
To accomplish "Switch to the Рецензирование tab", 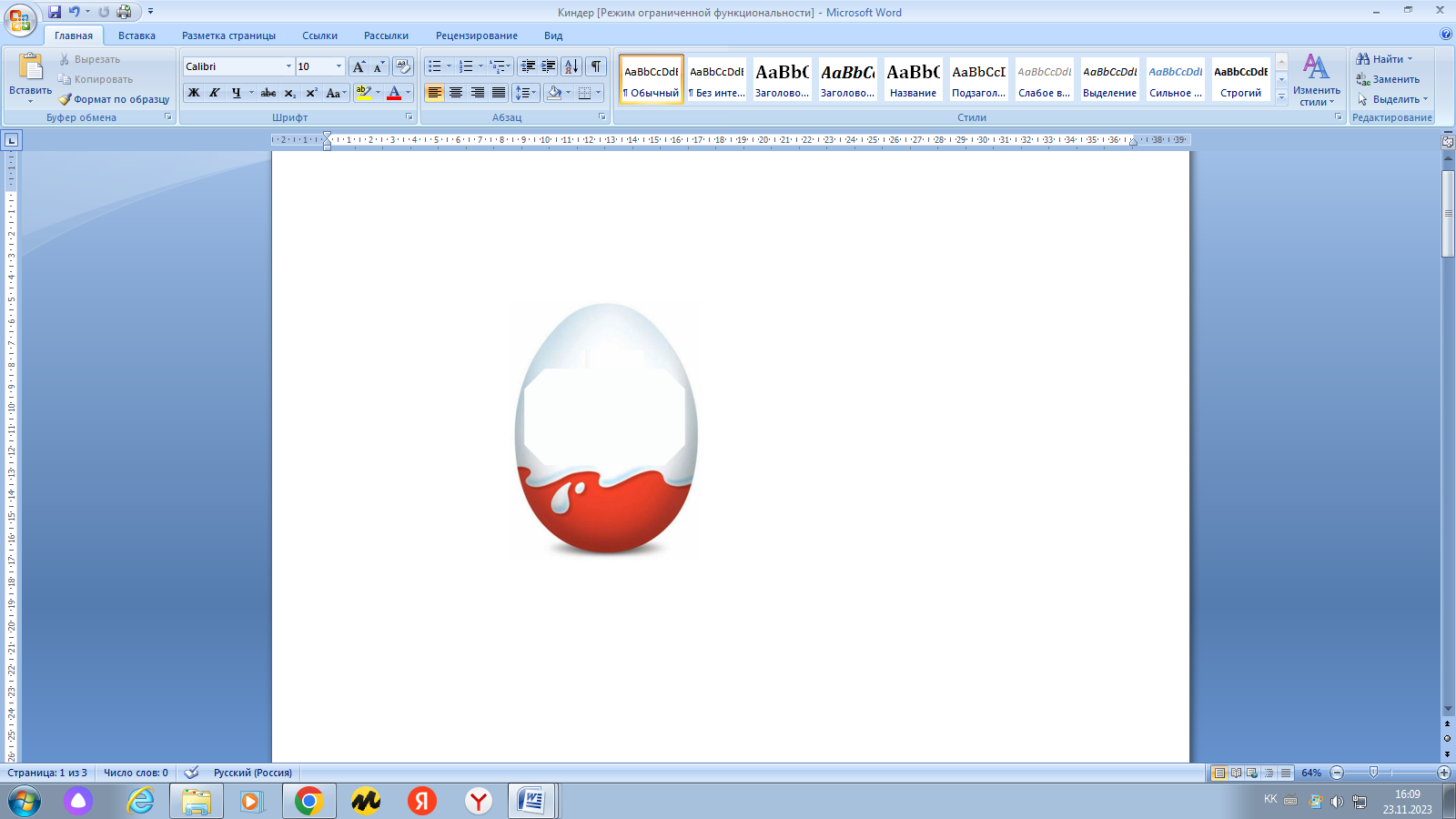I will click(477, 35).
